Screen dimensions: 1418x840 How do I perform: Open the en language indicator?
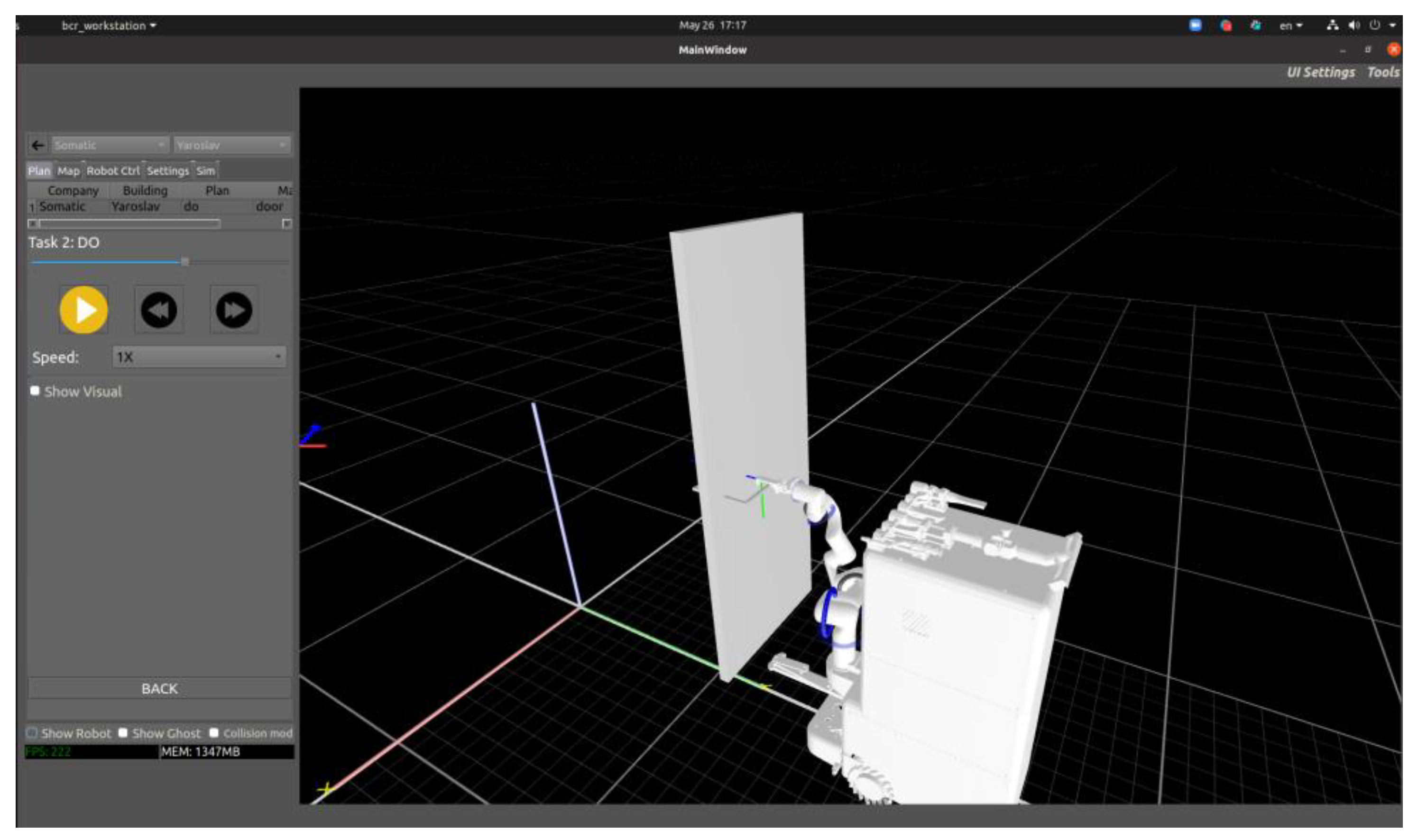(x=1290, y=26)
